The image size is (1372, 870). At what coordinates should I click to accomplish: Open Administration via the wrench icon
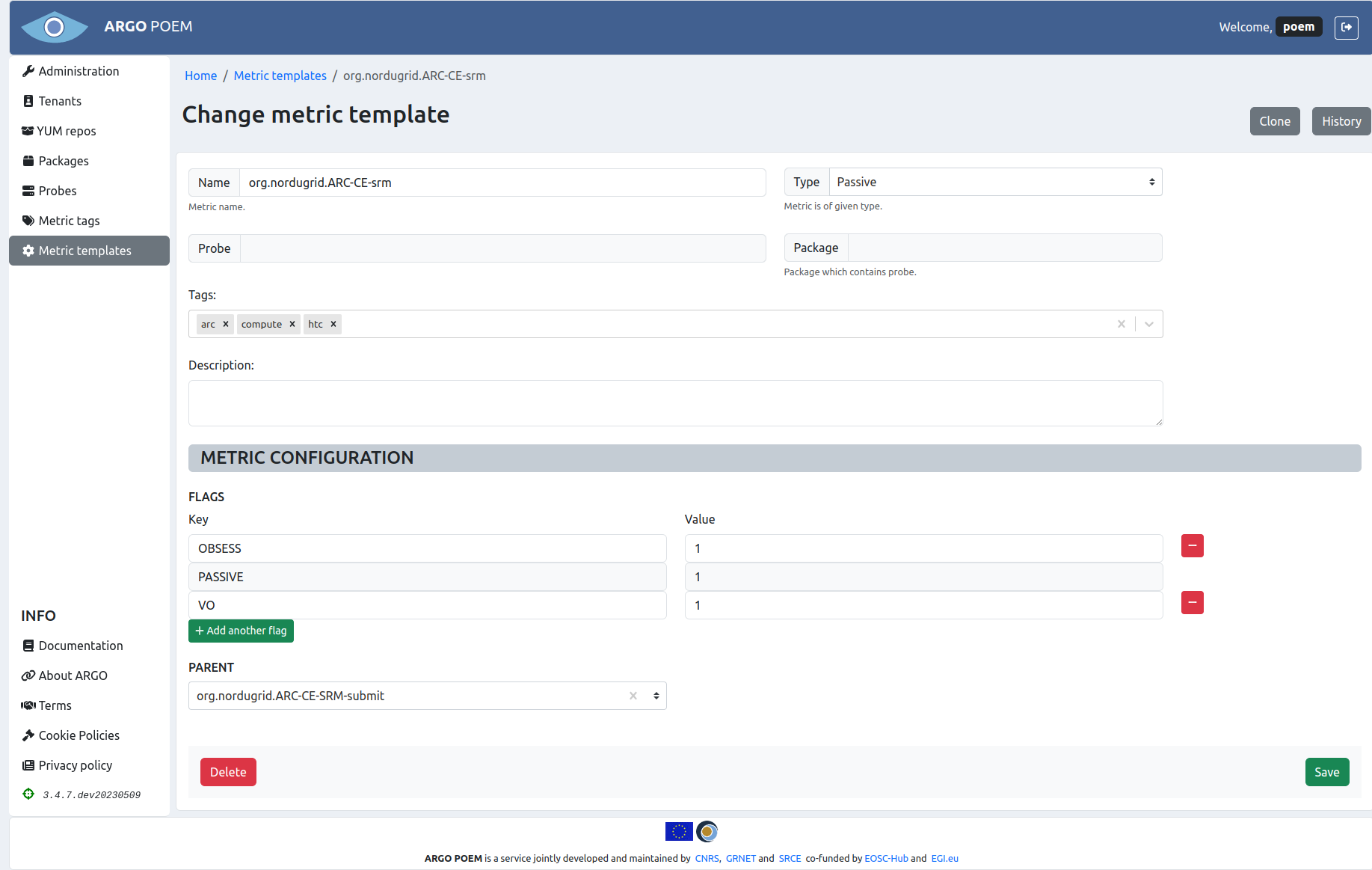(28, 71)
